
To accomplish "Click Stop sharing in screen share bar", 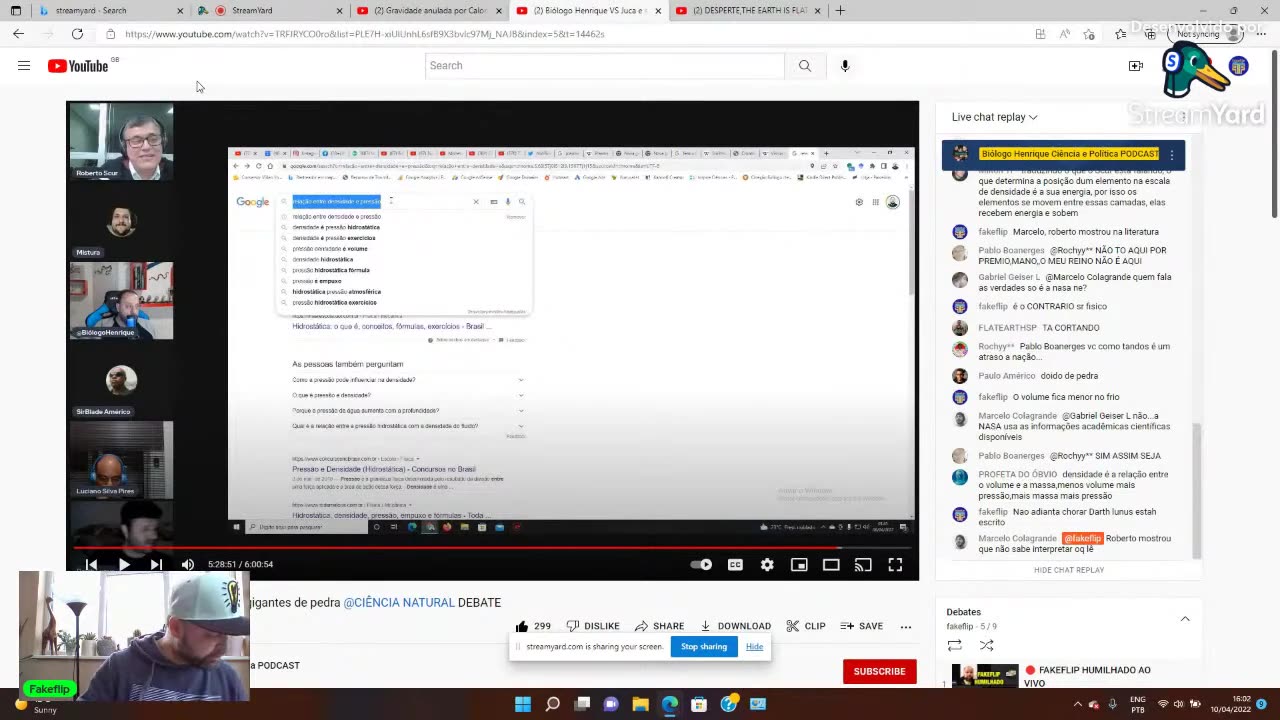I will click(704, 647).
